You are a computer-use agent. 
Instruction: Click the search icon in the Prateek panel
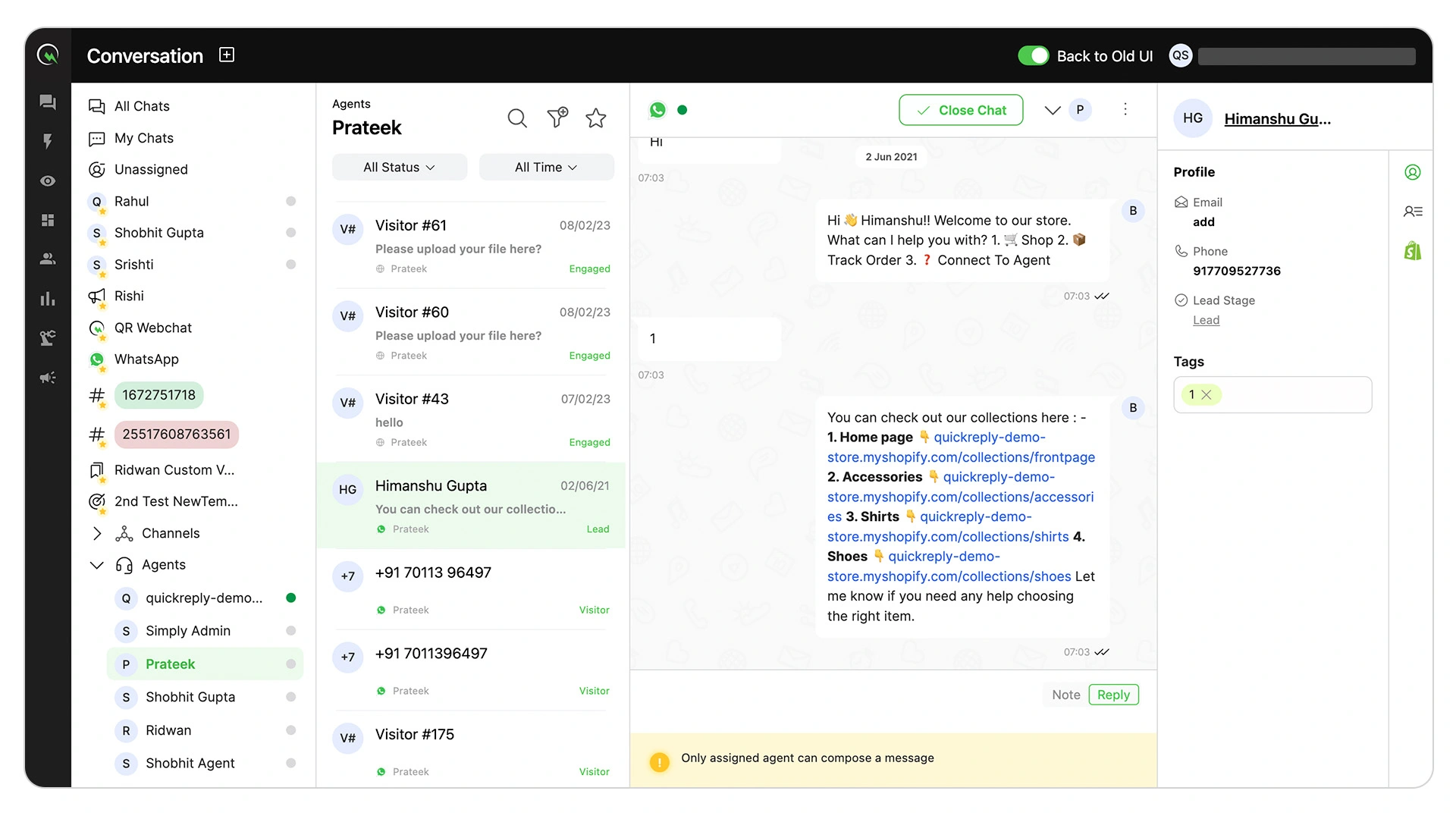pos(517,118)
